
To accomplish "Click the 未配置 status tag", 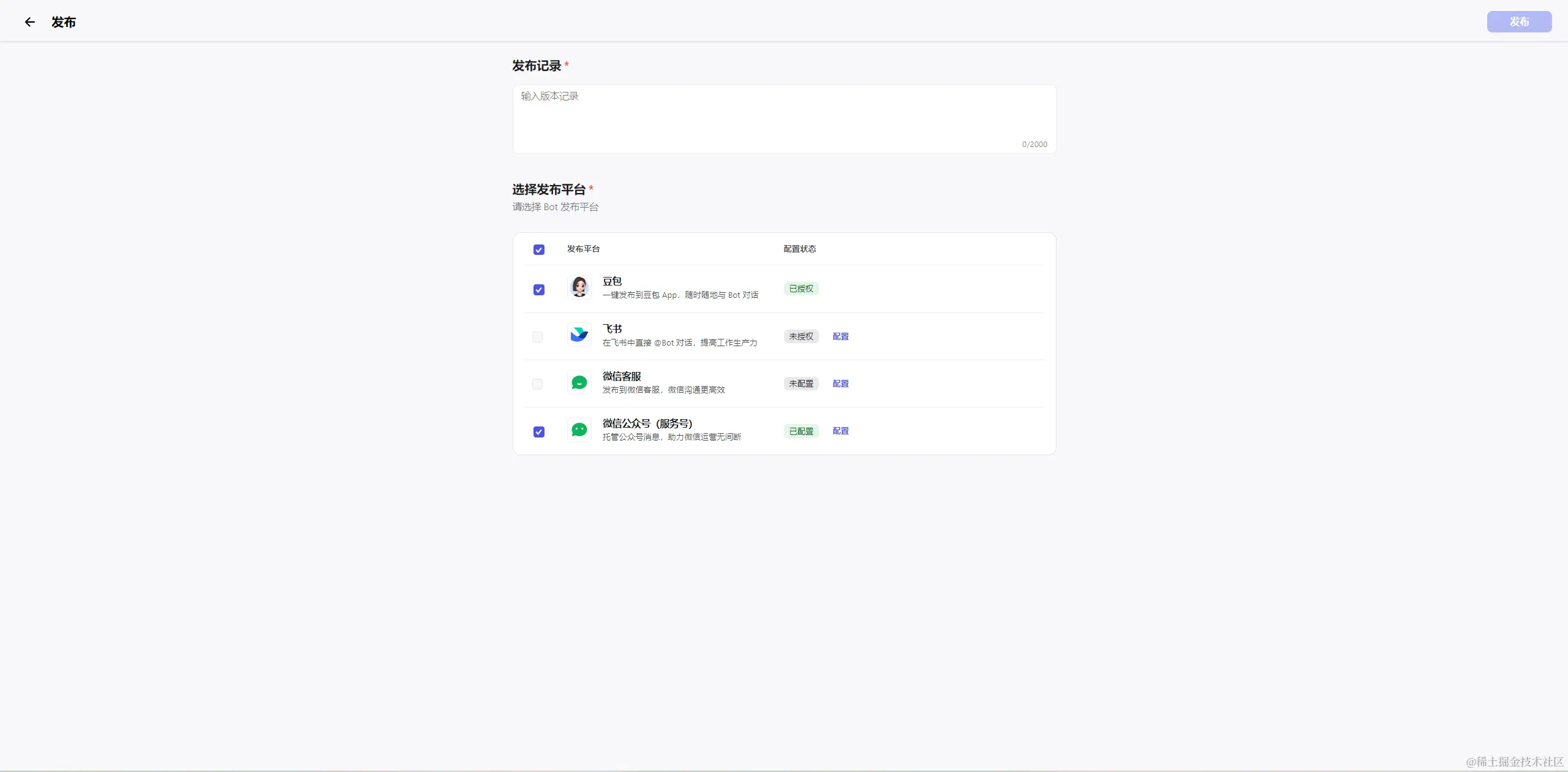I will [801, 384].
